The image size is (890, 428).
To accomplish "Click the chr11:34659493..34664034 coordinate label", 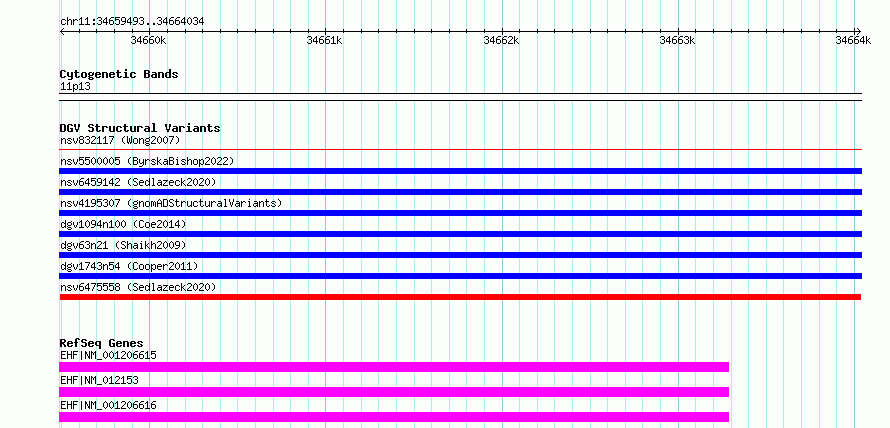I will [x=132, y=22].
